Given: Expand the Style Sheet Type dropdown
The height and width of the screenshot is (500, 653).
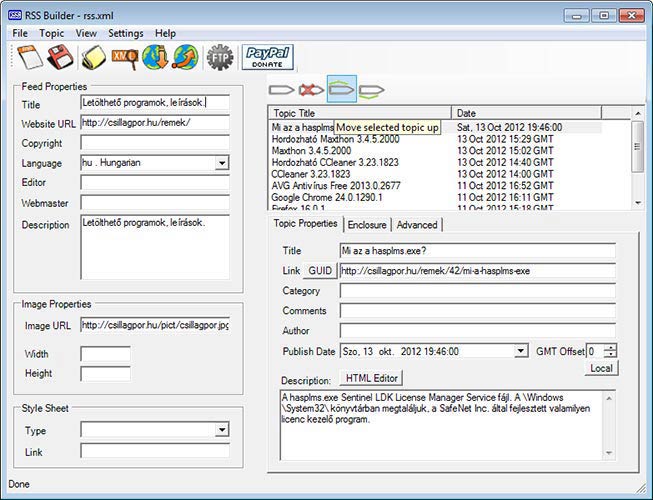Looking at the screenshot, I should click(222, 429).
